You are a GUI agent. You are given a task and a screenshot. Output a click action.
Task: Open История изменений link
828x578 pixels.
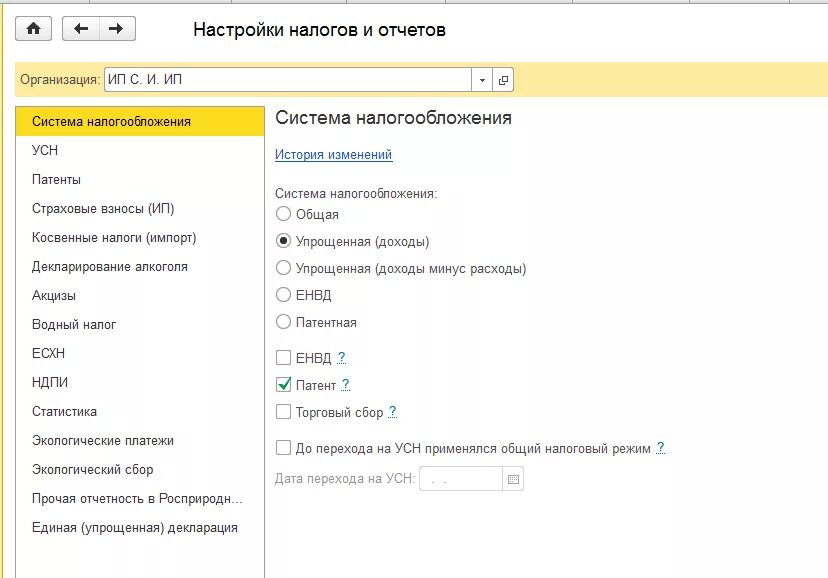click(333, 155)
